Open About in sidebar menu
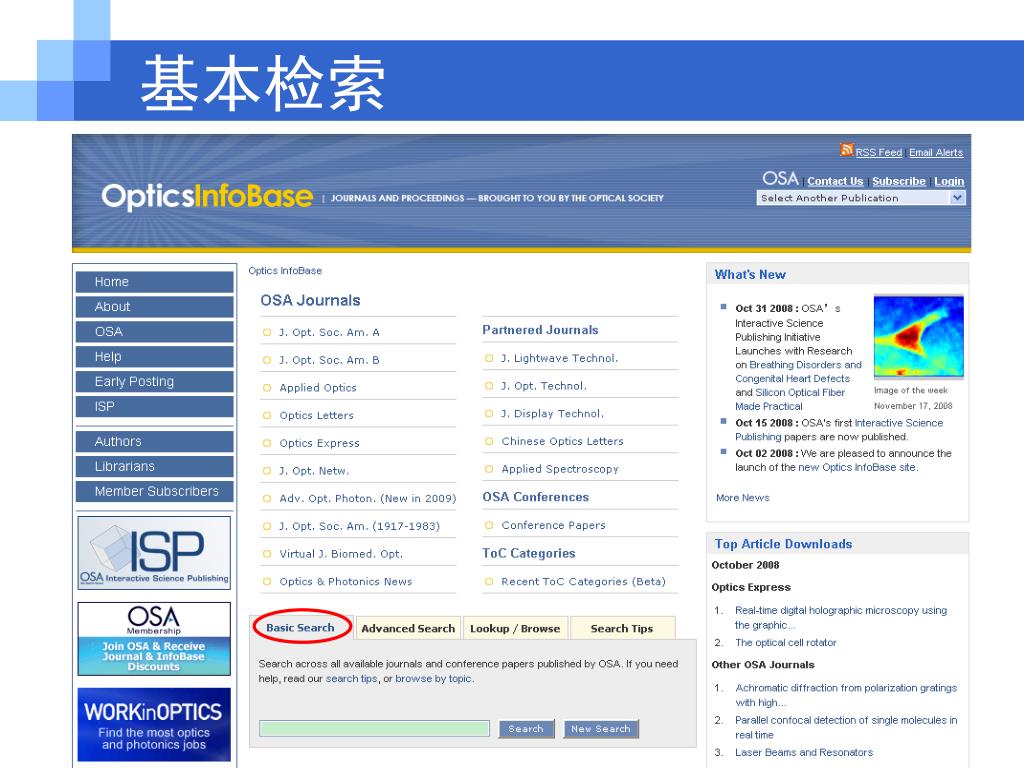Screen dimensions: 1024x768 pos(154,306)
